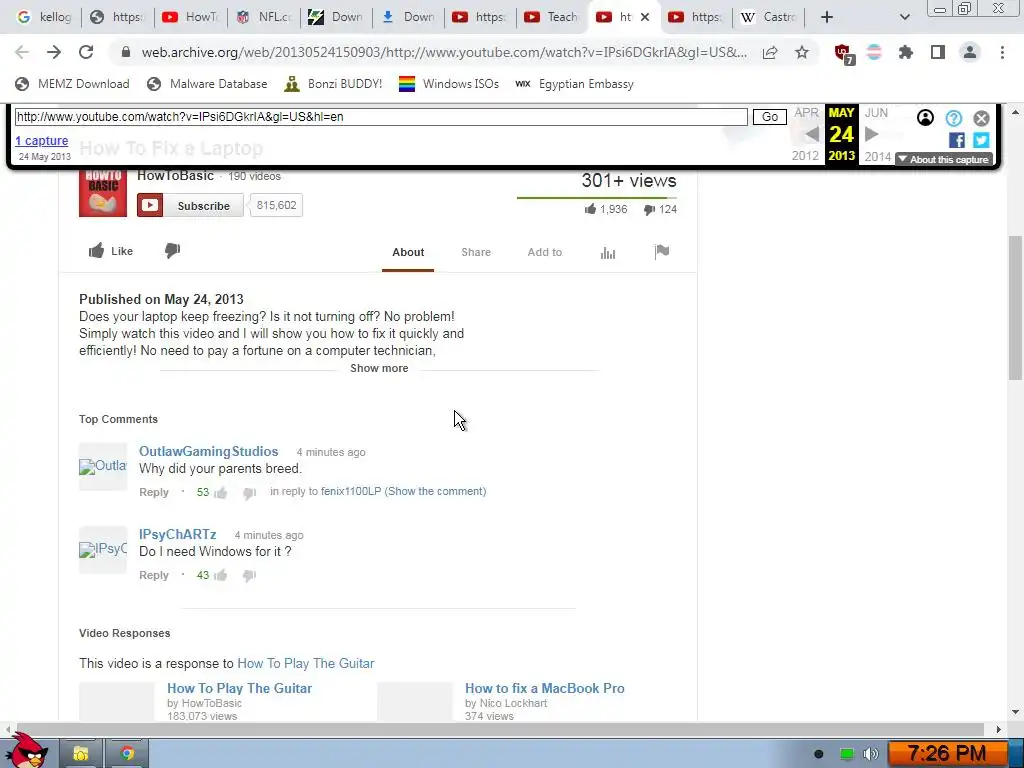Open MEMZ Download bookmark
This screenshot has width=1024, height=768.
(x=72, y=84)
